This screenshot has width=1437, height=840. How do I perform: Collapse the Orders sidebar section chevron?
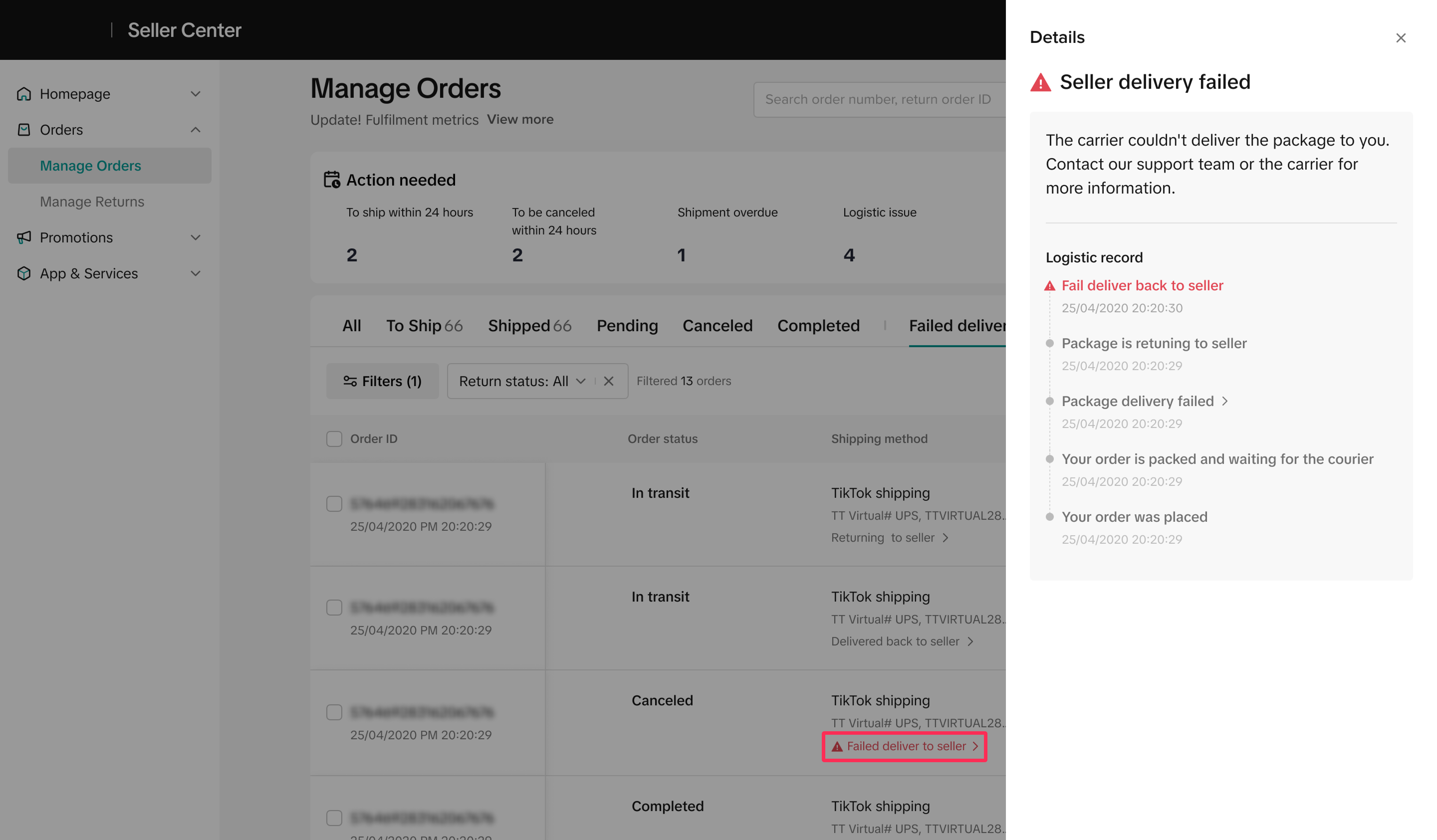(x=196, y=129)
